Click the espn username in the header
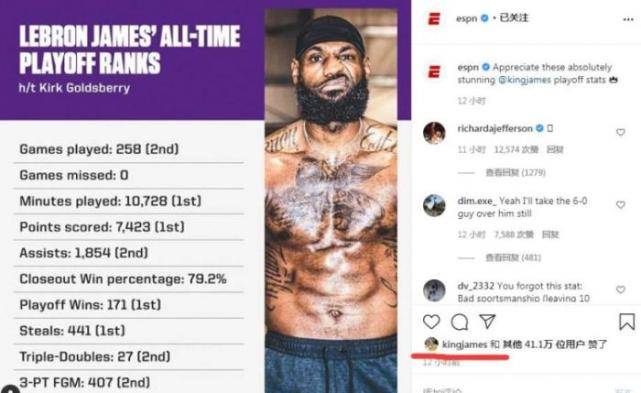Viewport: 641px width, 393px height. (x=466, y=18)
